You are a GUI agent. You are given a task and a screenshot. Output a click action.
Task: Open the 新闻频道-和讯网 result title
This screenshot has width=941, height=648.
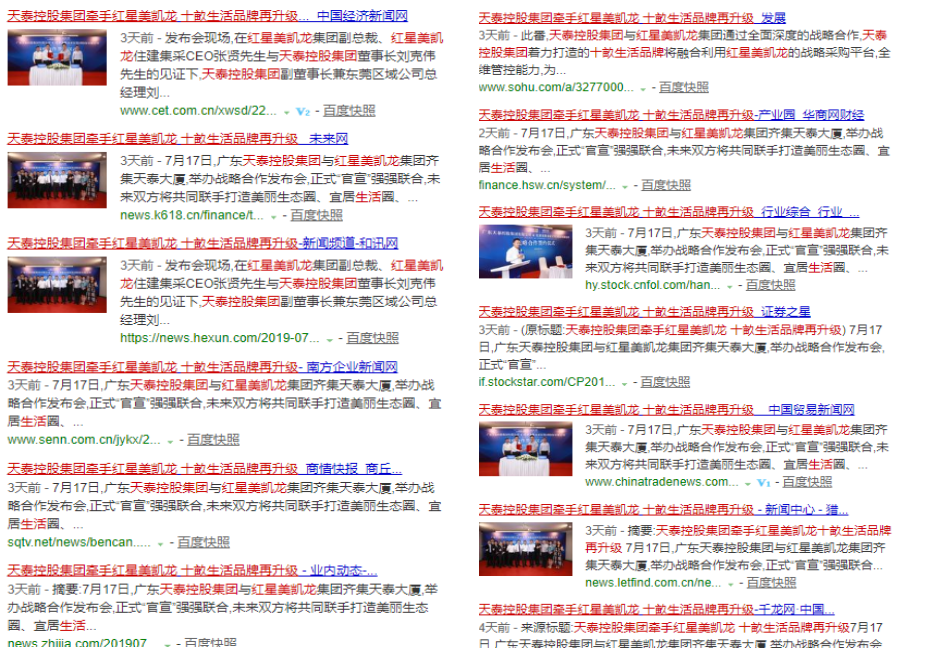tap(203, 243)
